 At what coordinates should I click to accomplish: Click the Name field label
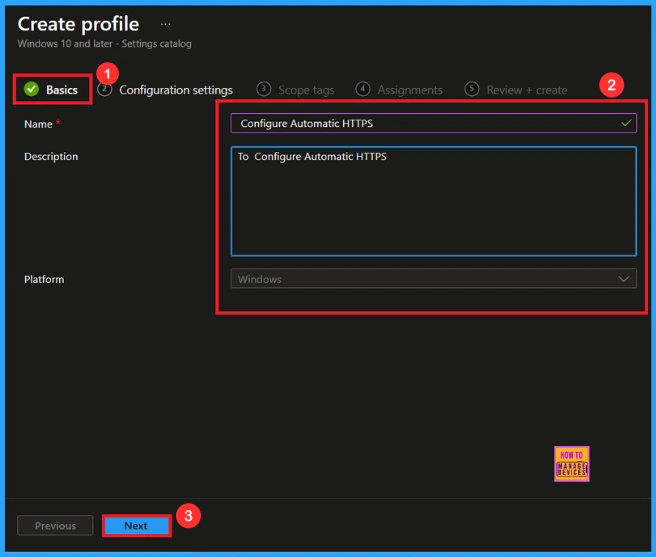pos(38,124)
